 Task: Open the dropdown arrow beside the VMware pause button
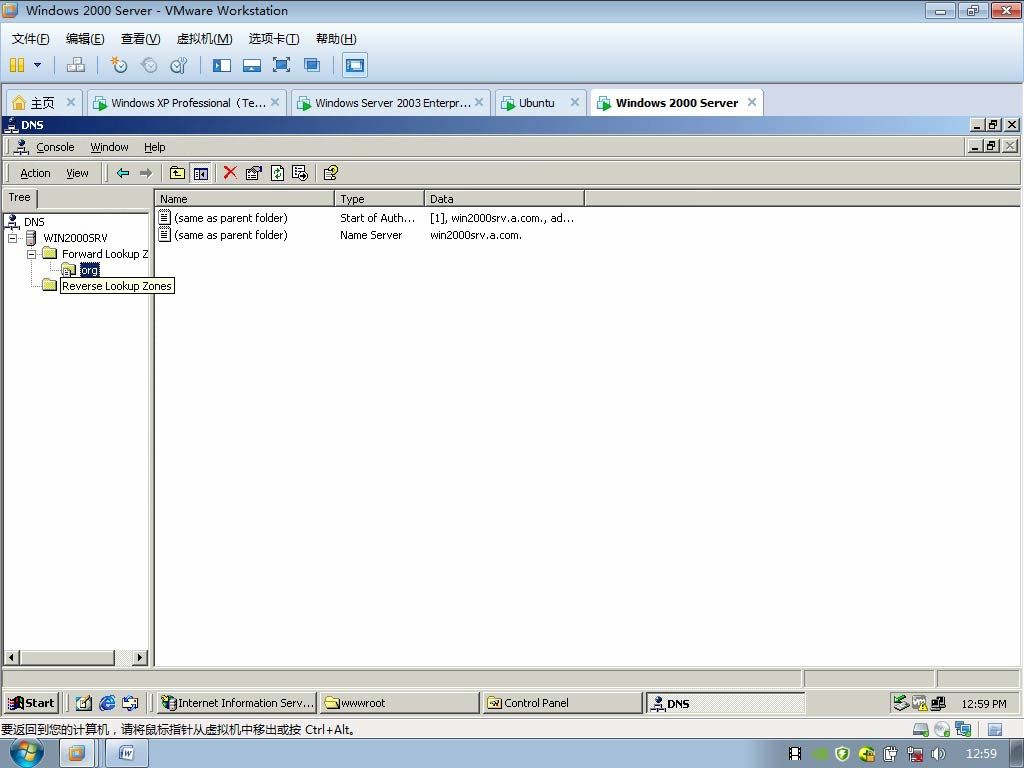38,65
